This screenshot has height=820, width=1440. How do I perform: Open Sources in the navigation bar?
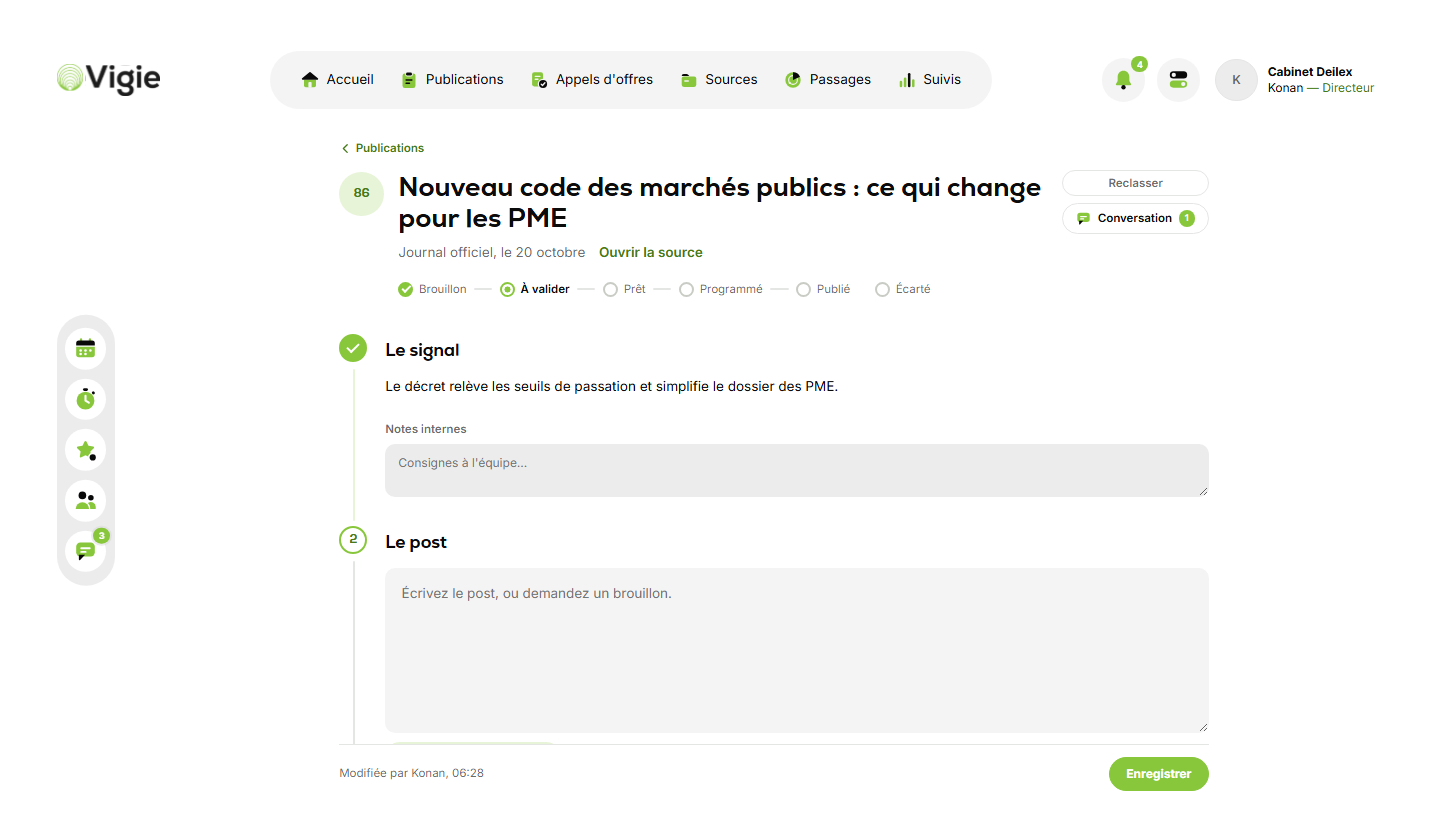719,80
